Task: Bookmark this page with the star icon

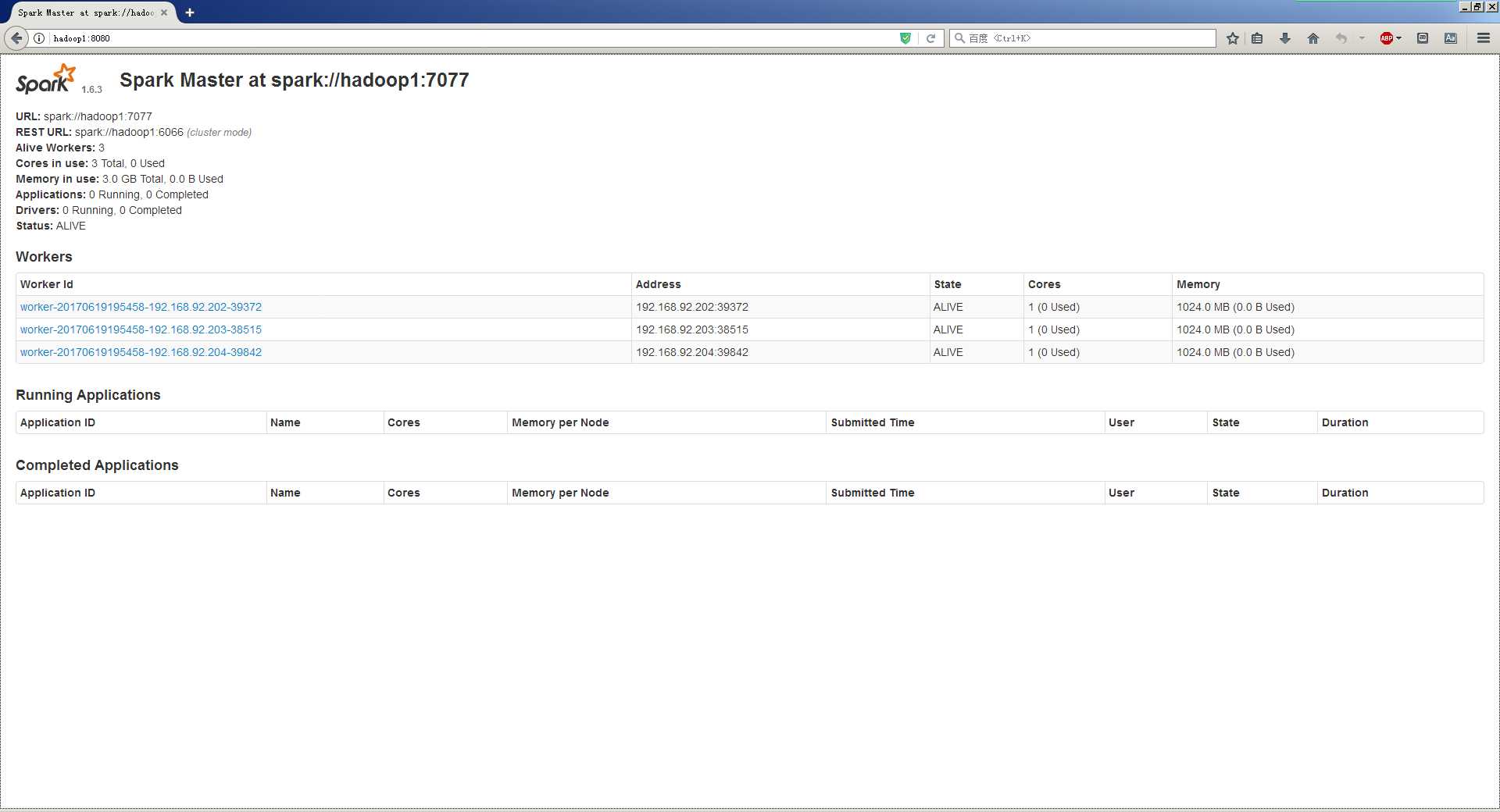Action: coord(1233,38)
